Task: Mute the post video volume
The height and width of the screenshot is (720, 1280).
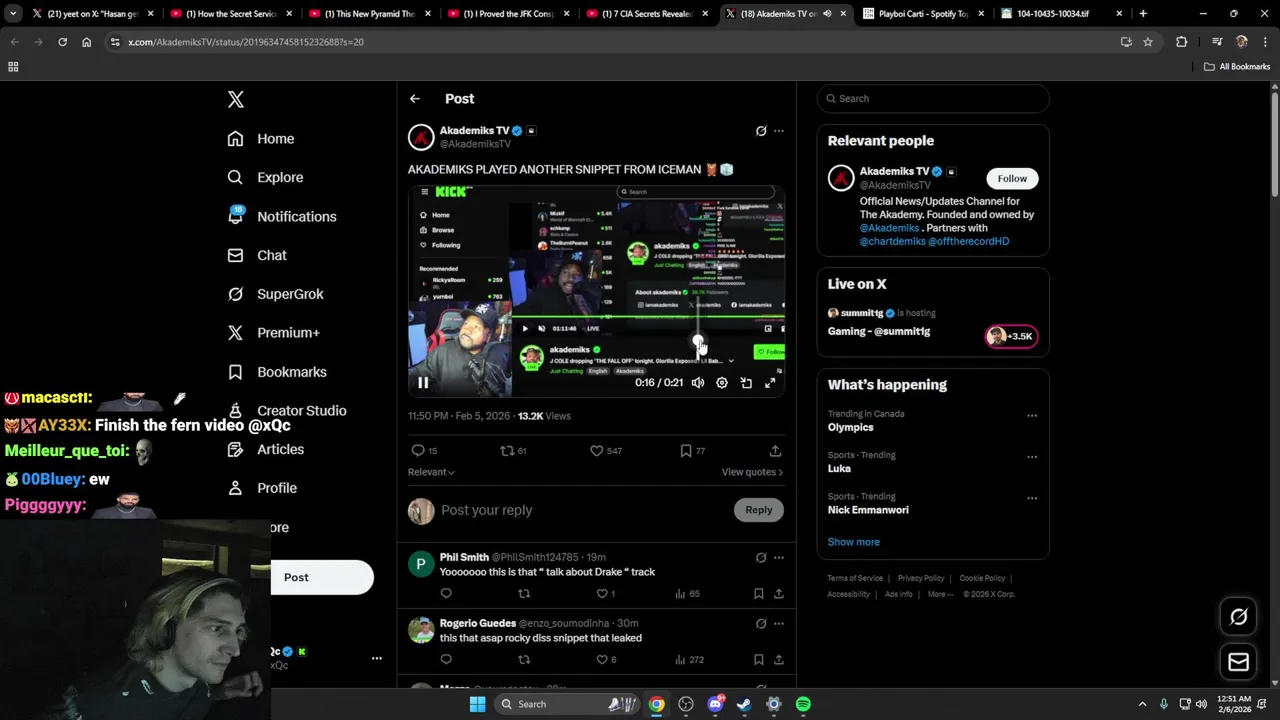Action: coord(698,382)
